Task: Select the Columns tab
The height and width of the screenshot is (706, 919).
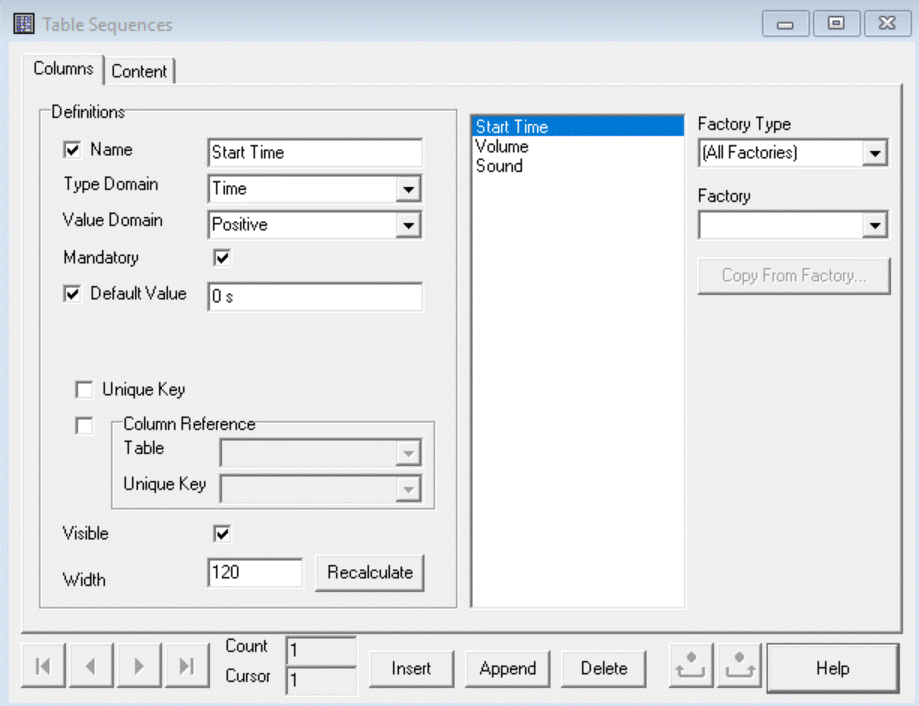Action: tap(63, 69)
